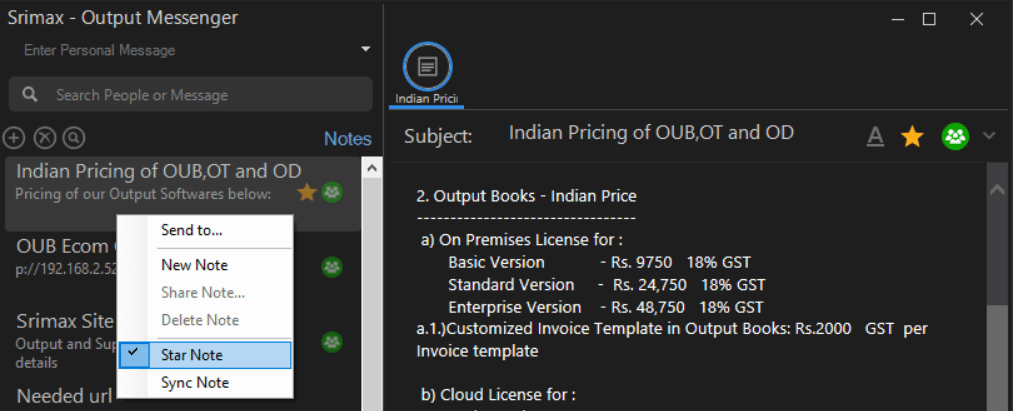
Task: Click the '2. Output Books - Indian Price' heading
Action: [527, 196]
